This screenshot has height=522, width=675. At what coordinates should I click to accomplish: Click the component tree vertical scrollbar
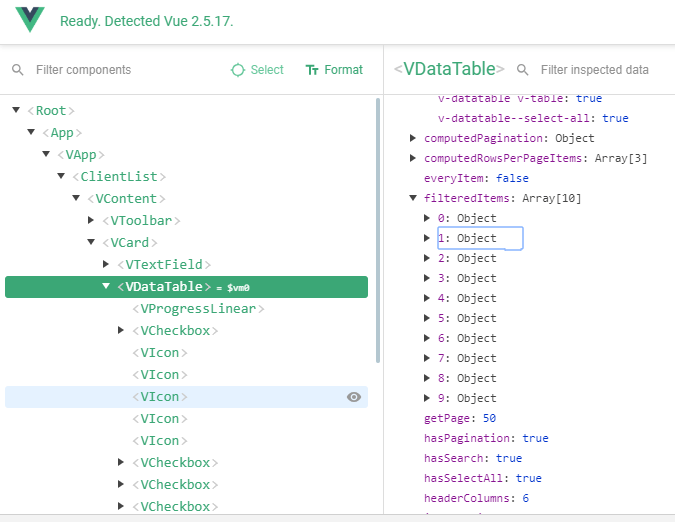[377, 230]
